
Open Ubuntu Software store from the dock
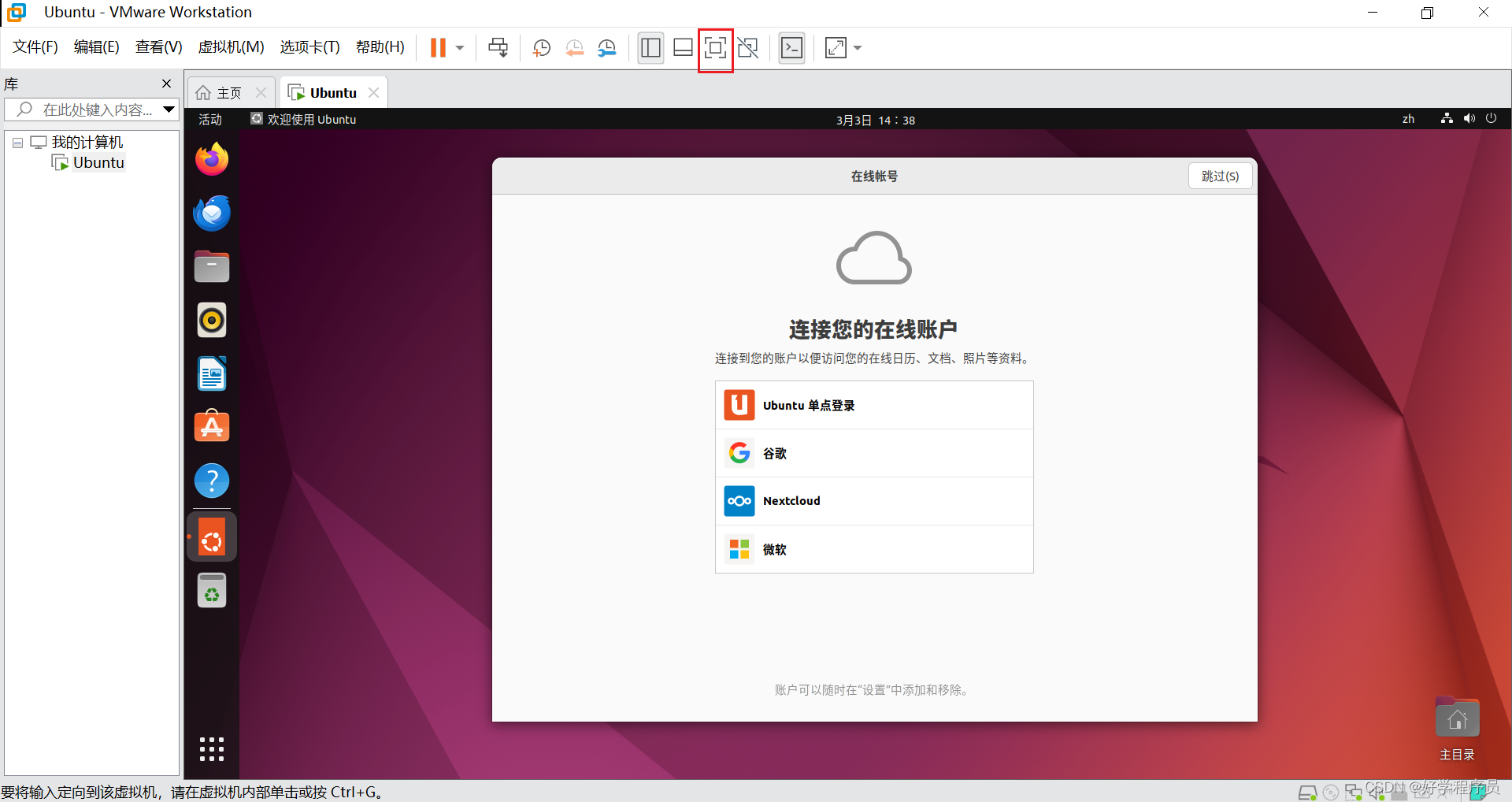[x=212, y=426]
